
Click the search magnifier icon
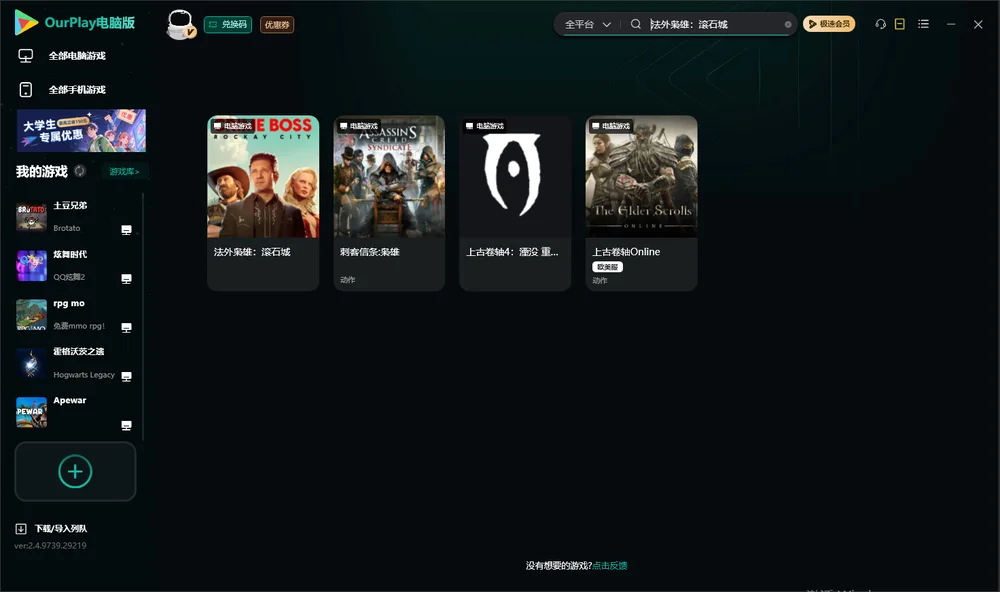(636, 24)
